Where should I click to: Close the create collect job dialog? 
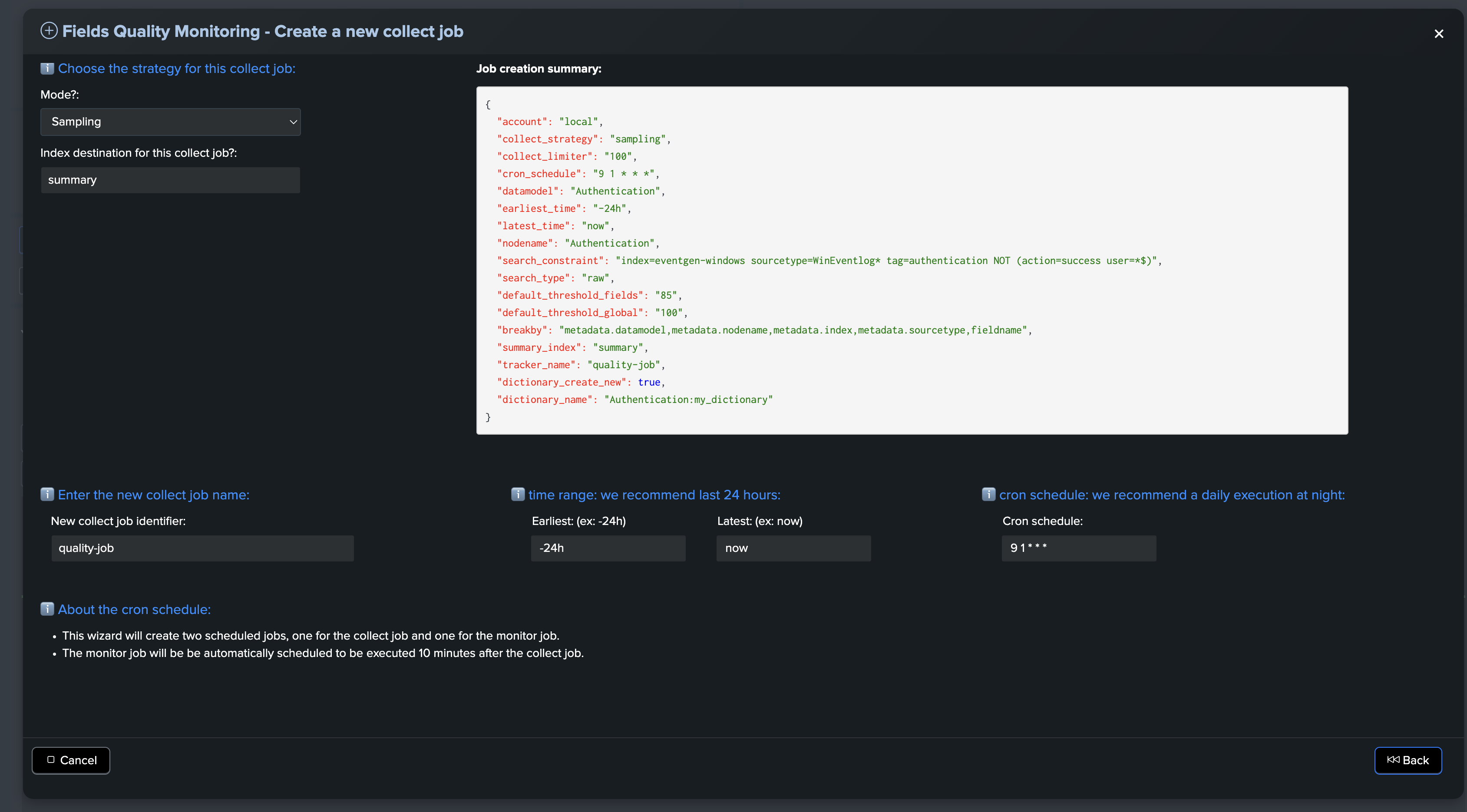pyautogui.click(x=1438, y=33)
